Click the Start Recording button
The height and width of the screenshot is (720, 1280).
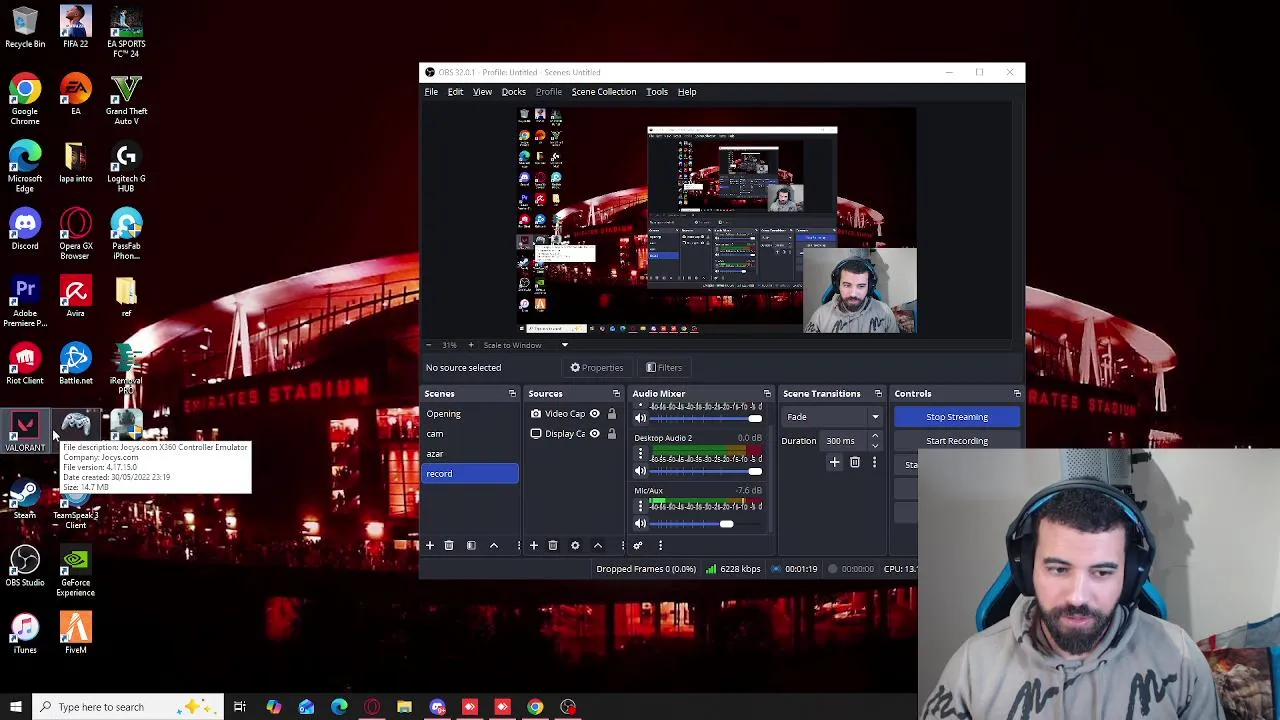[x=957, y=441]
